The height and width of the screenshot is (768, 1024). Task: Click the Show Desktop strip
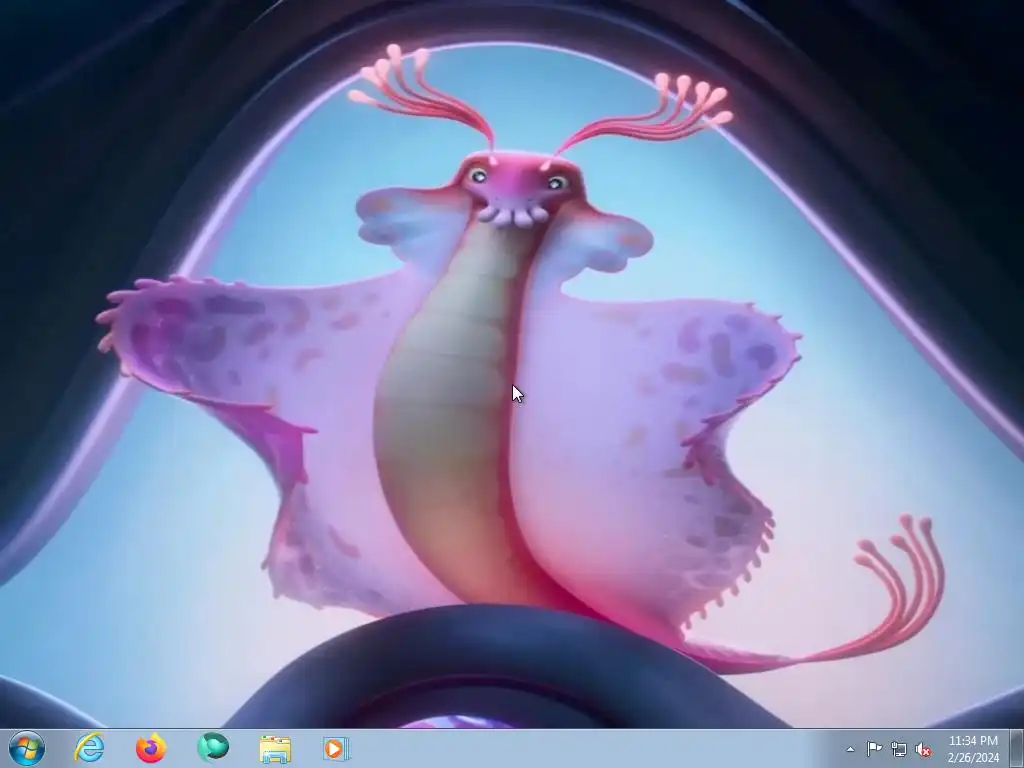[1017, 749]
